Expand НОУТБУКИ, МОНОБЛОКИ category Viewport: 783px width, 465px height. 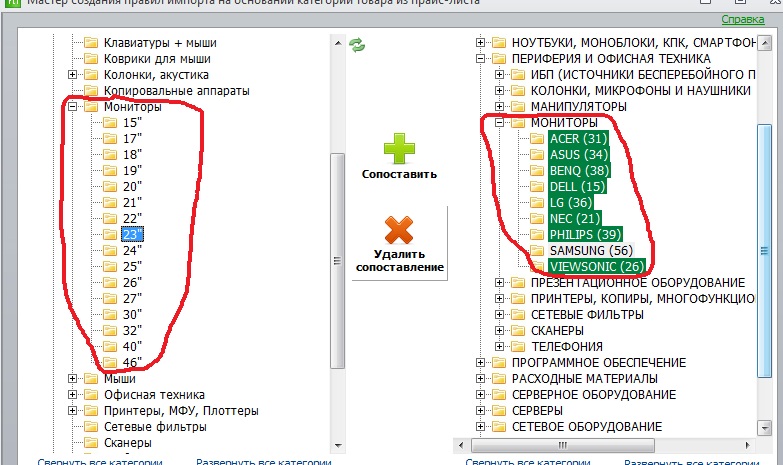pos(480,42)
